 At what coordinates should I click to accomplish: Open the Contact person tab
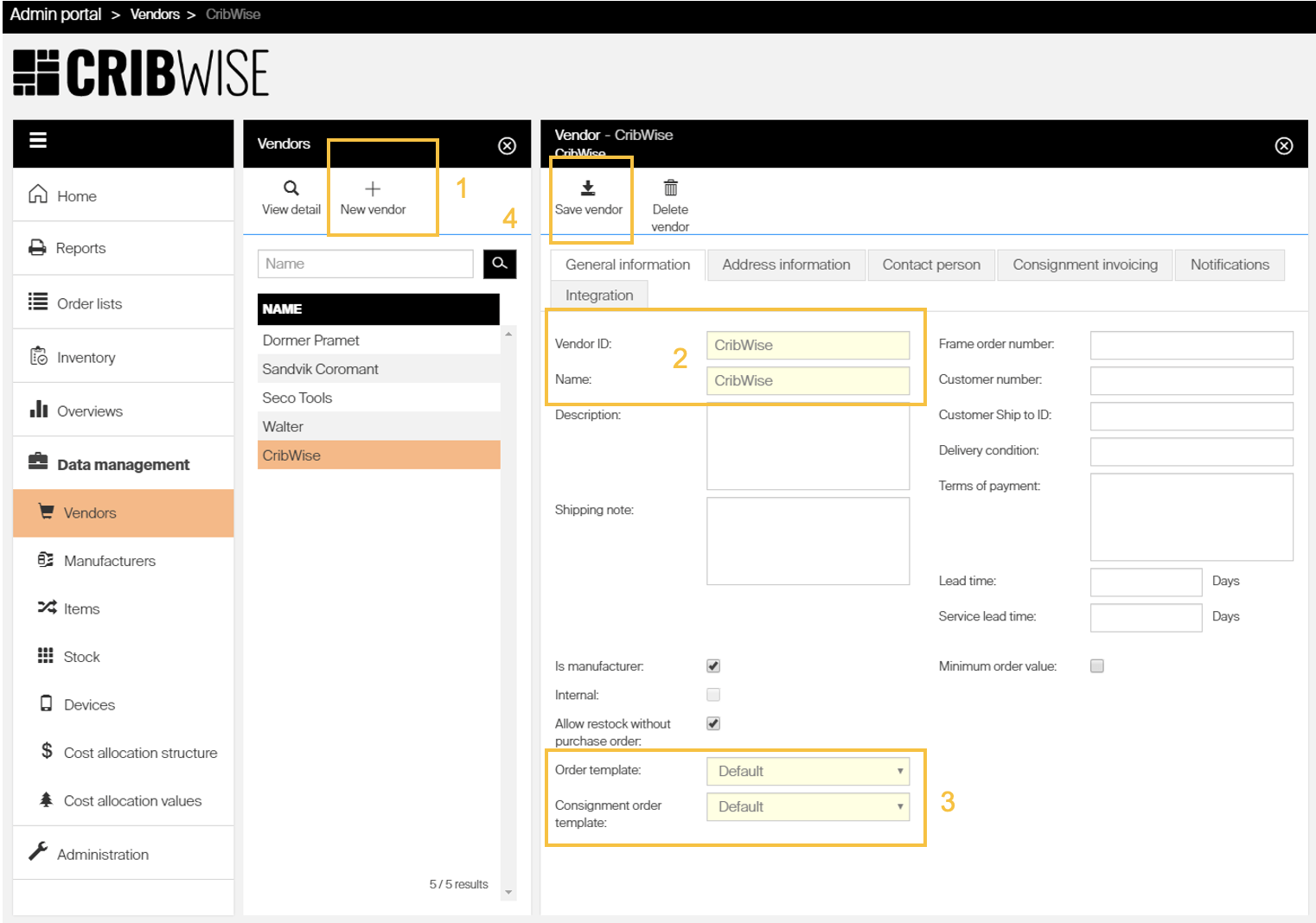(x=931, y=264)
